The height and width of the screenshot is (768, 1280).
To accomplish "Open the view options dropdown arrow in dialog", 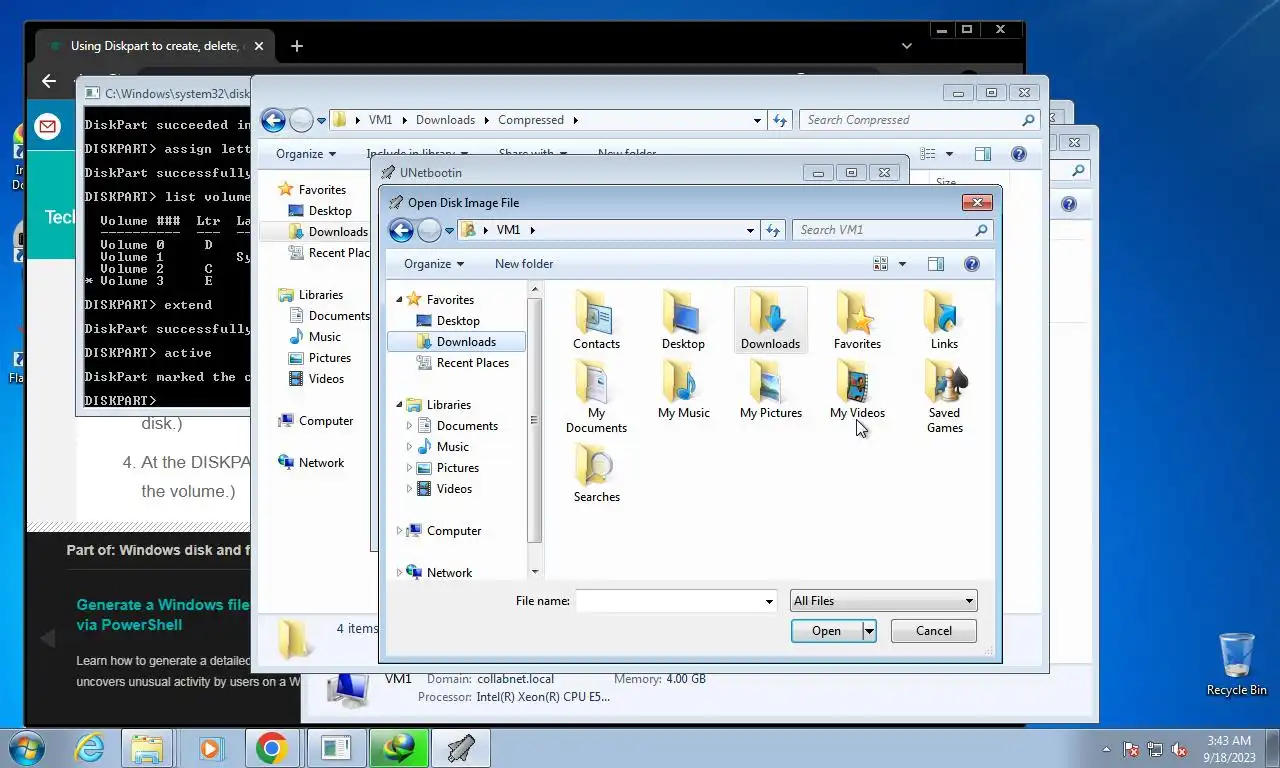I will click(902, 264).
